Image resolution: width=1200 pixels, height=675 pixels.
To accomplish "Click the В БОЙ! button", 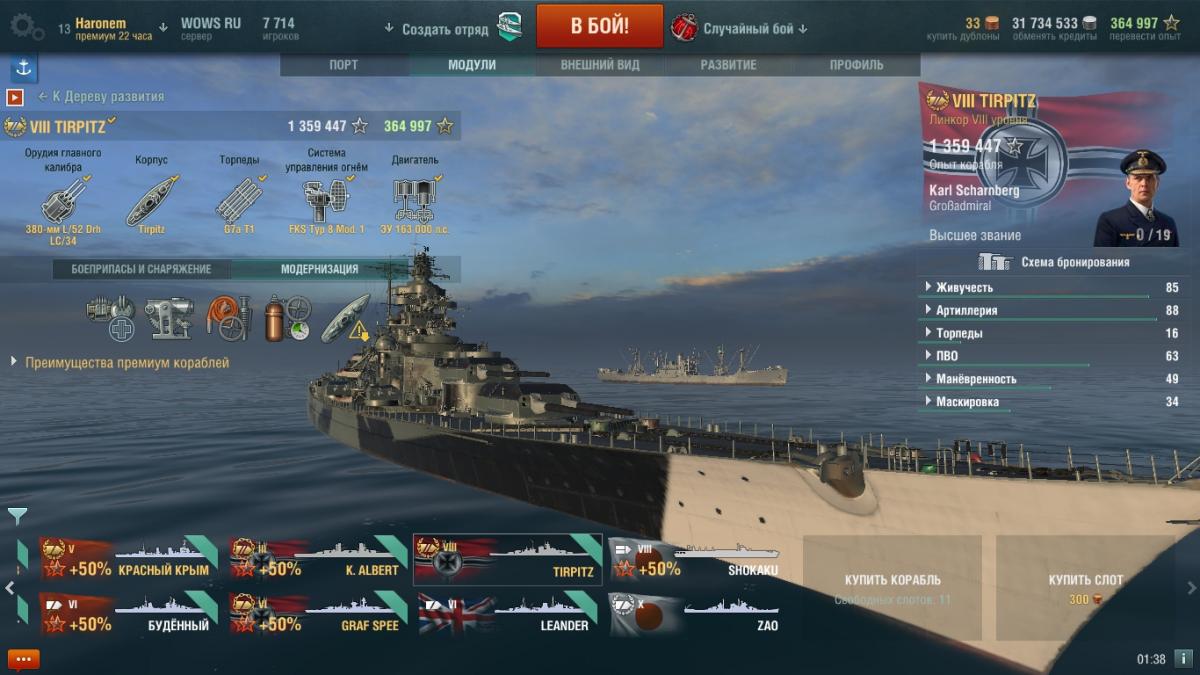I will (x=600, y=26).
